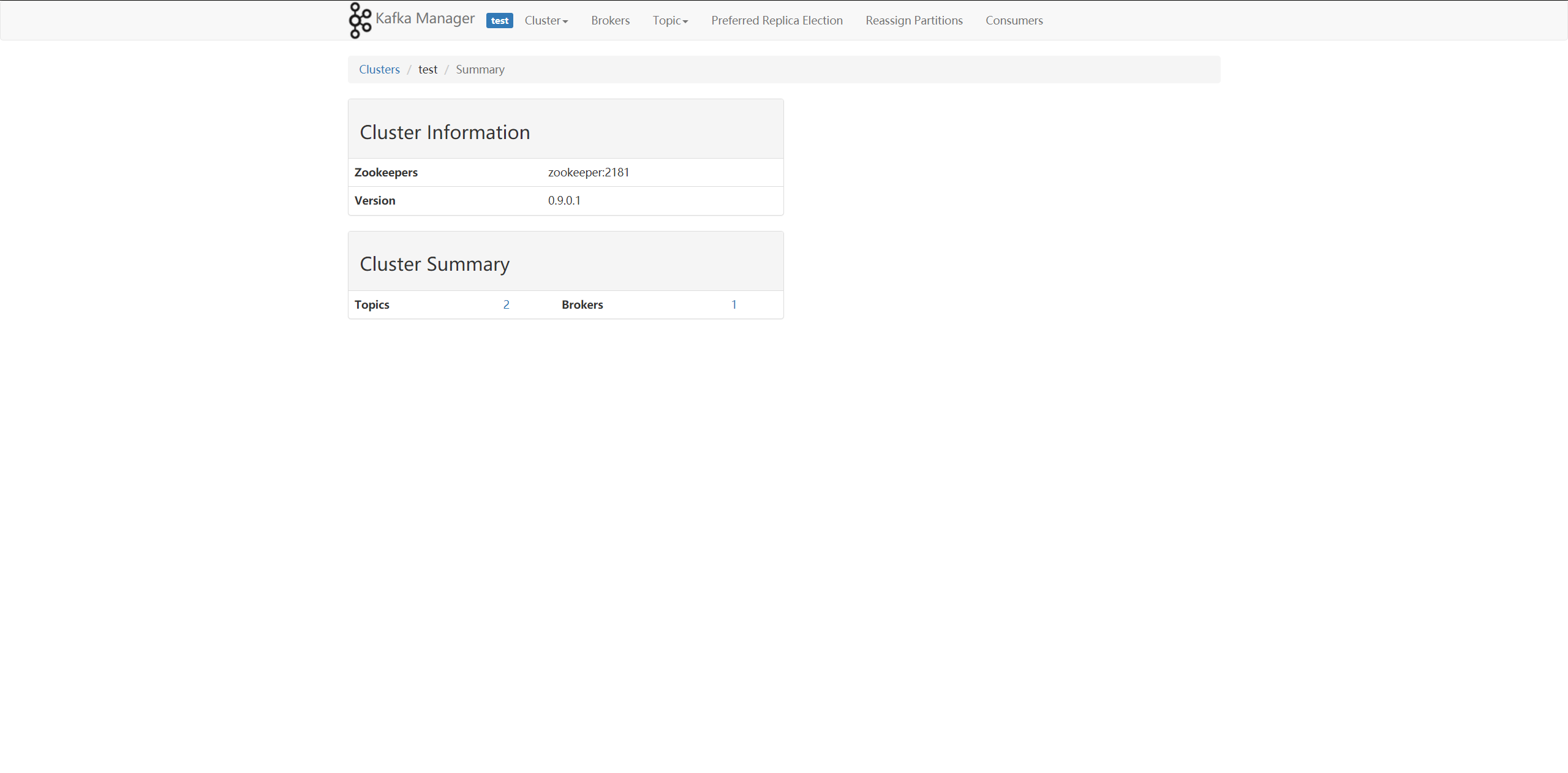Select the zookeeper:2181 value

click(x=588, y=172)
